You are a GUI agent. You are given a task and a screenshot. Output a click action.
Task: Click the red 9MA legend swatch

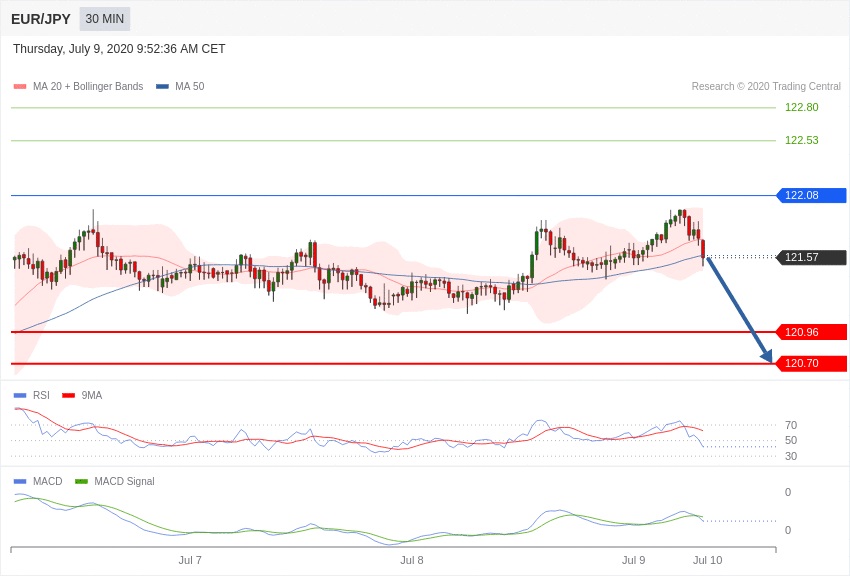point(69,396)
